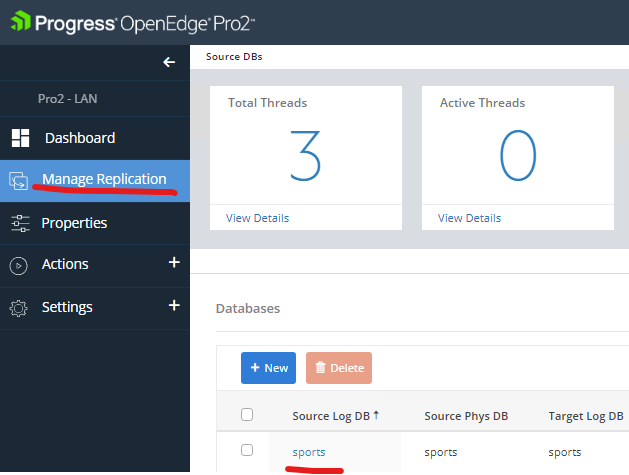The width and height of the screenshot is (629, 475).
Task: Toggle the select-all header checkbox
Action: click(247, 414)
